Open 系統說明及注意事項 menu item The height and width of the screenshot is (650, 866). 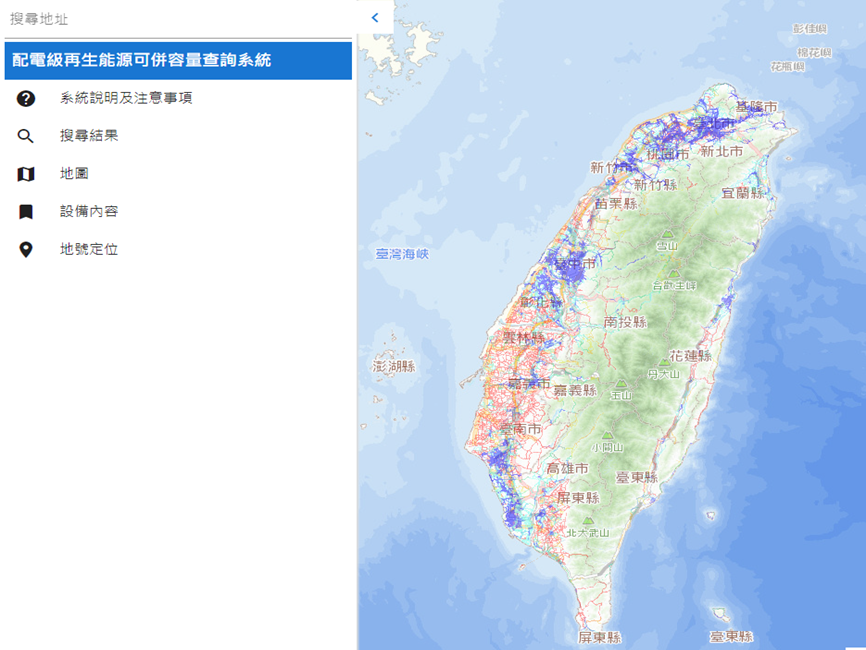tap(125, 98)
